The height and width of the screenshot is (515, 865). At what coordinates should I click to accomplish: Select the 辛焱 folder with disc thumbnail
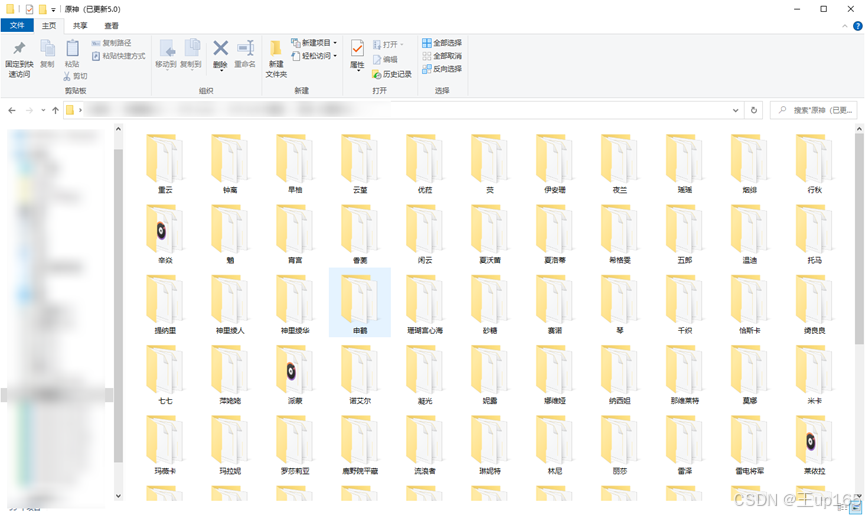(165, 234)
